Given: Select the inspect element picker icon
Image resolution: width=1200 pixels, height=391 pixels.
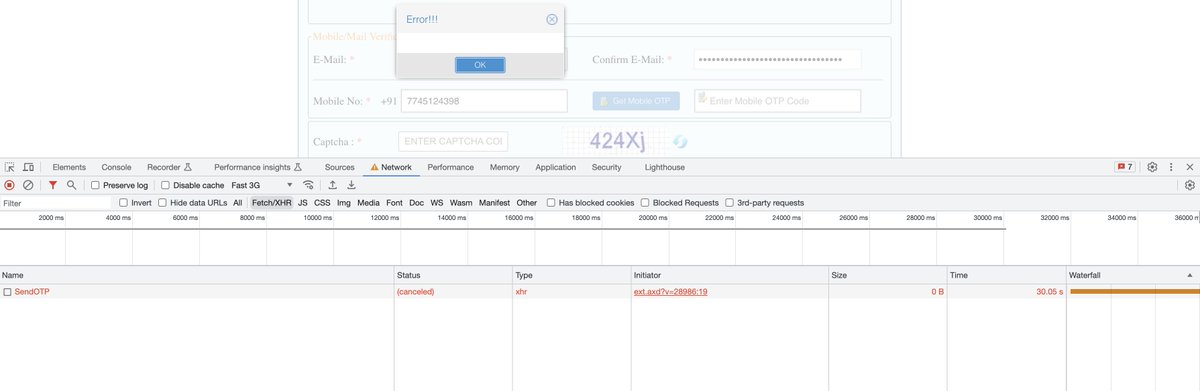Looking at the screenshot, I should [10, 167].
